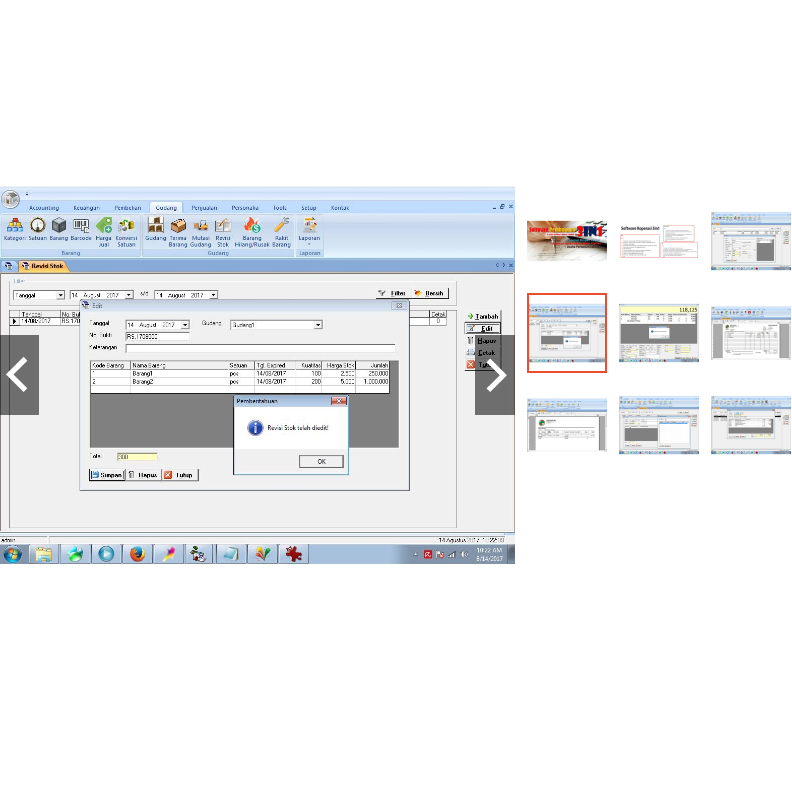Click the application orb button

pos(10,199)
